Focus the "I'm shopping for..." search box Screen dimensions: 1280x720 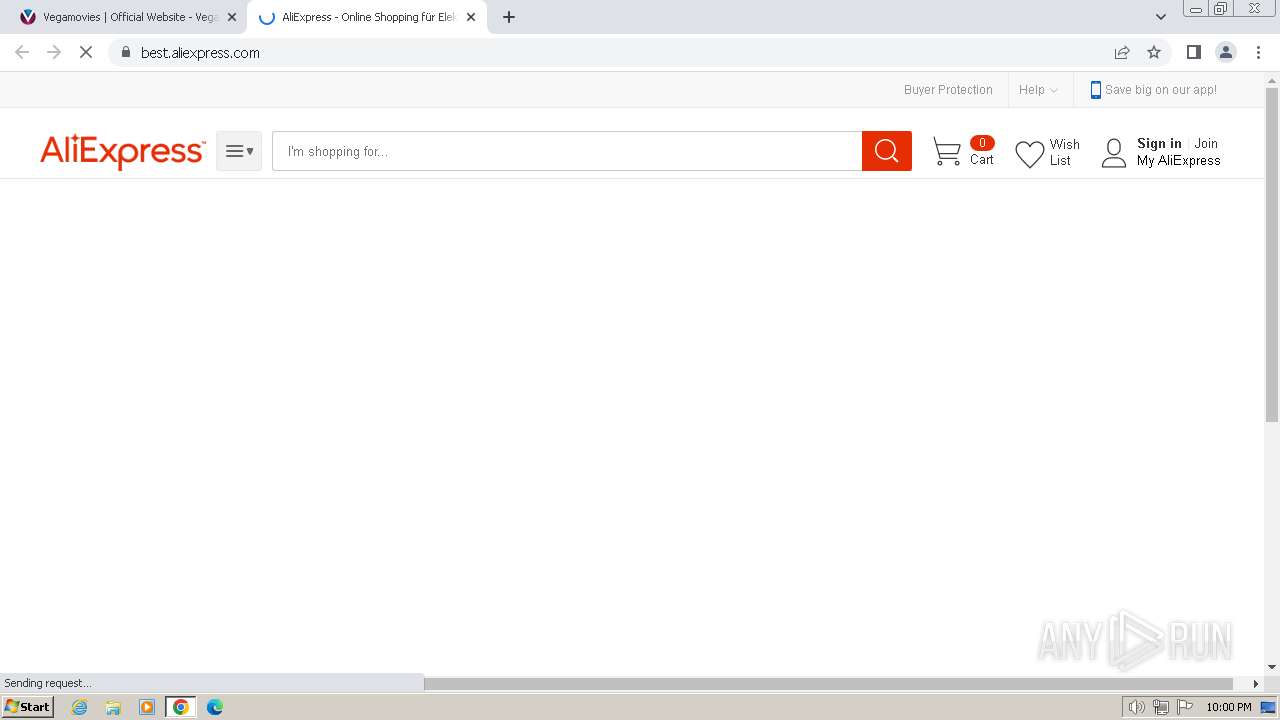[x=567, y=151]
